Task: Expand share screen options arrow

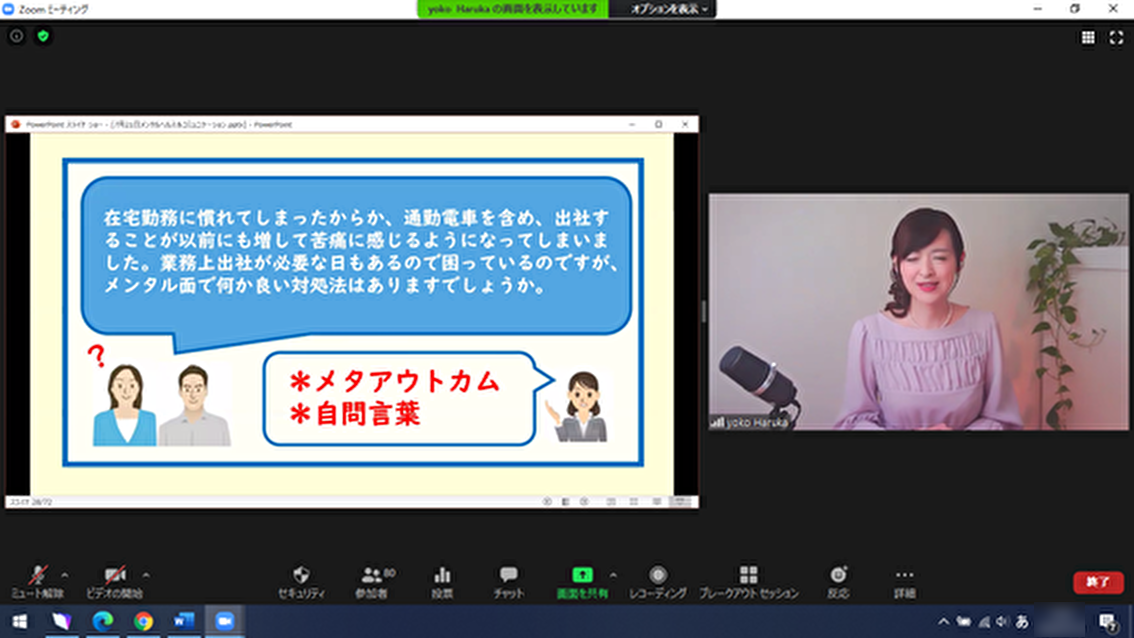Action: coord(613,575)
